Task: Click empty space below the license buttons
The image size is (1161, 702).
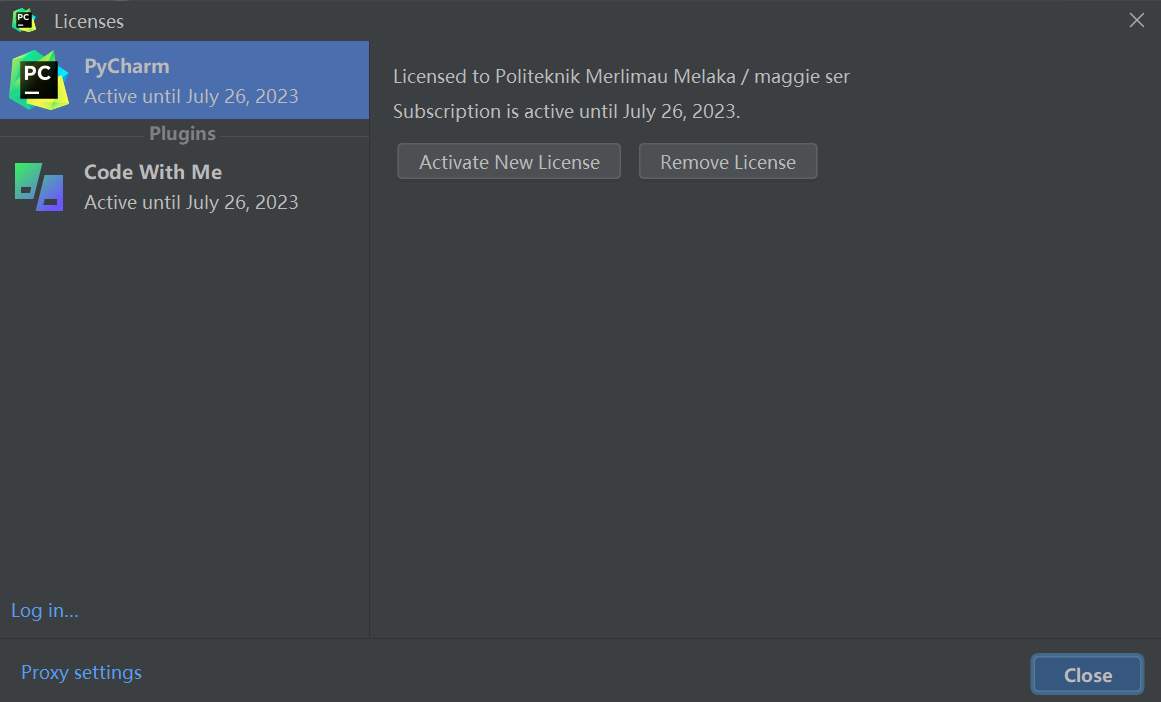Action: pyautogui.click(x=765, y=407)
